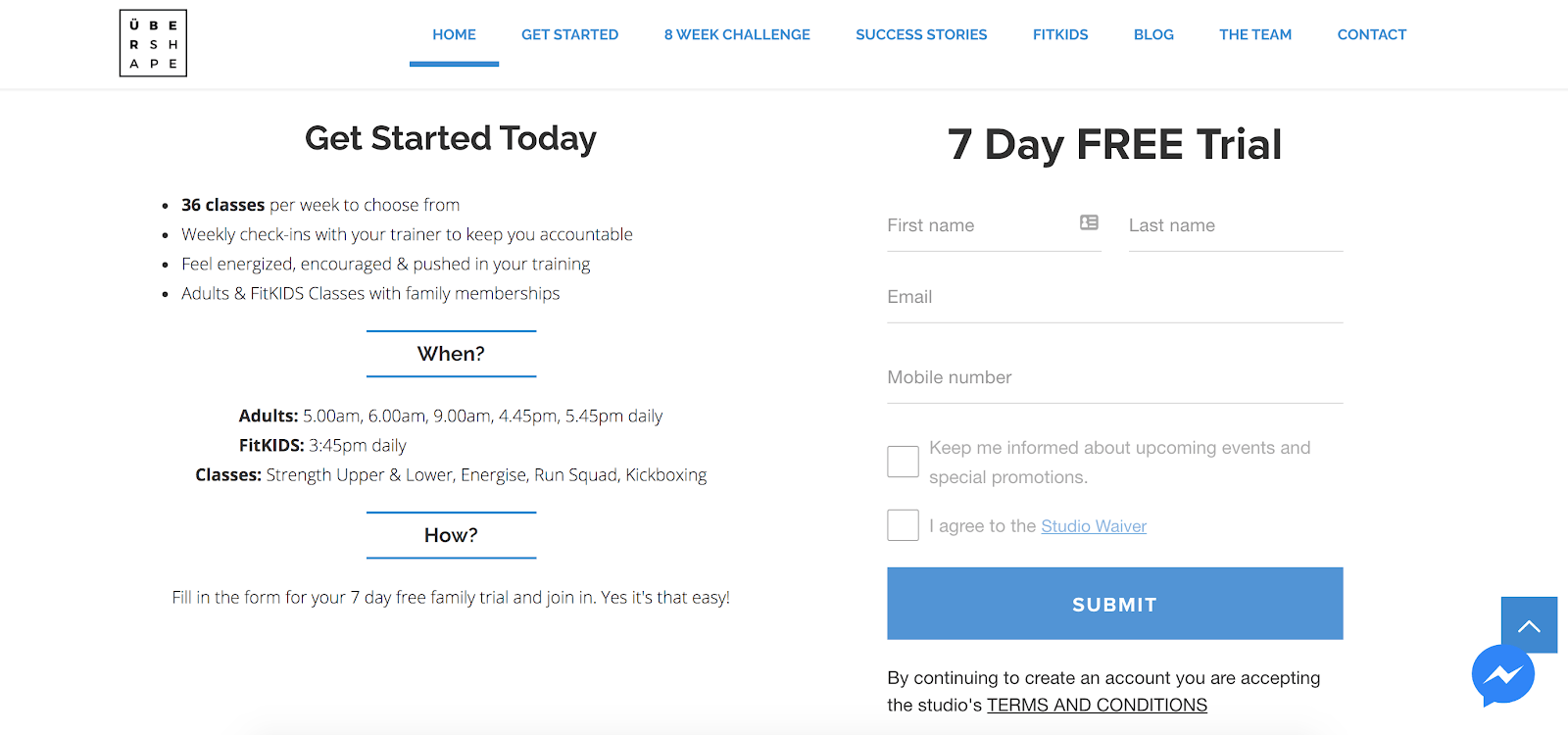
Task: Go to the FITKIDS section
Action: (1059, 34)
